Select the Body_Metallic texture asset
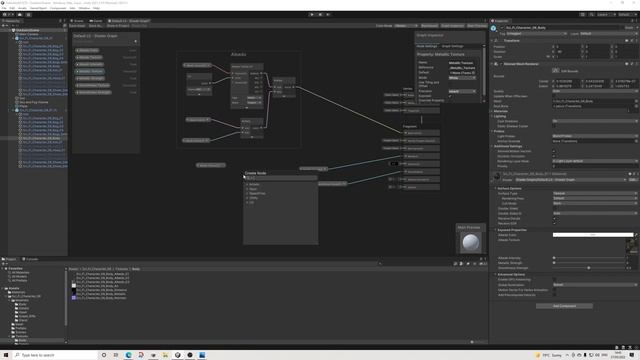Image resolution: width=640 pixels, height=360 pixels. [x=101, y=294]
